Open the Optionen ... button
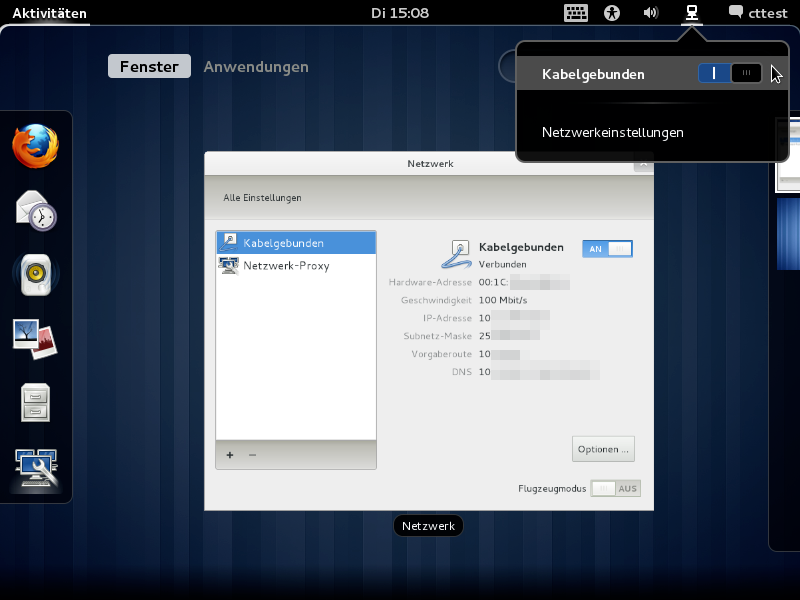Image resolution: width=800 pixels, height=600 pixels. click(603, 449)
